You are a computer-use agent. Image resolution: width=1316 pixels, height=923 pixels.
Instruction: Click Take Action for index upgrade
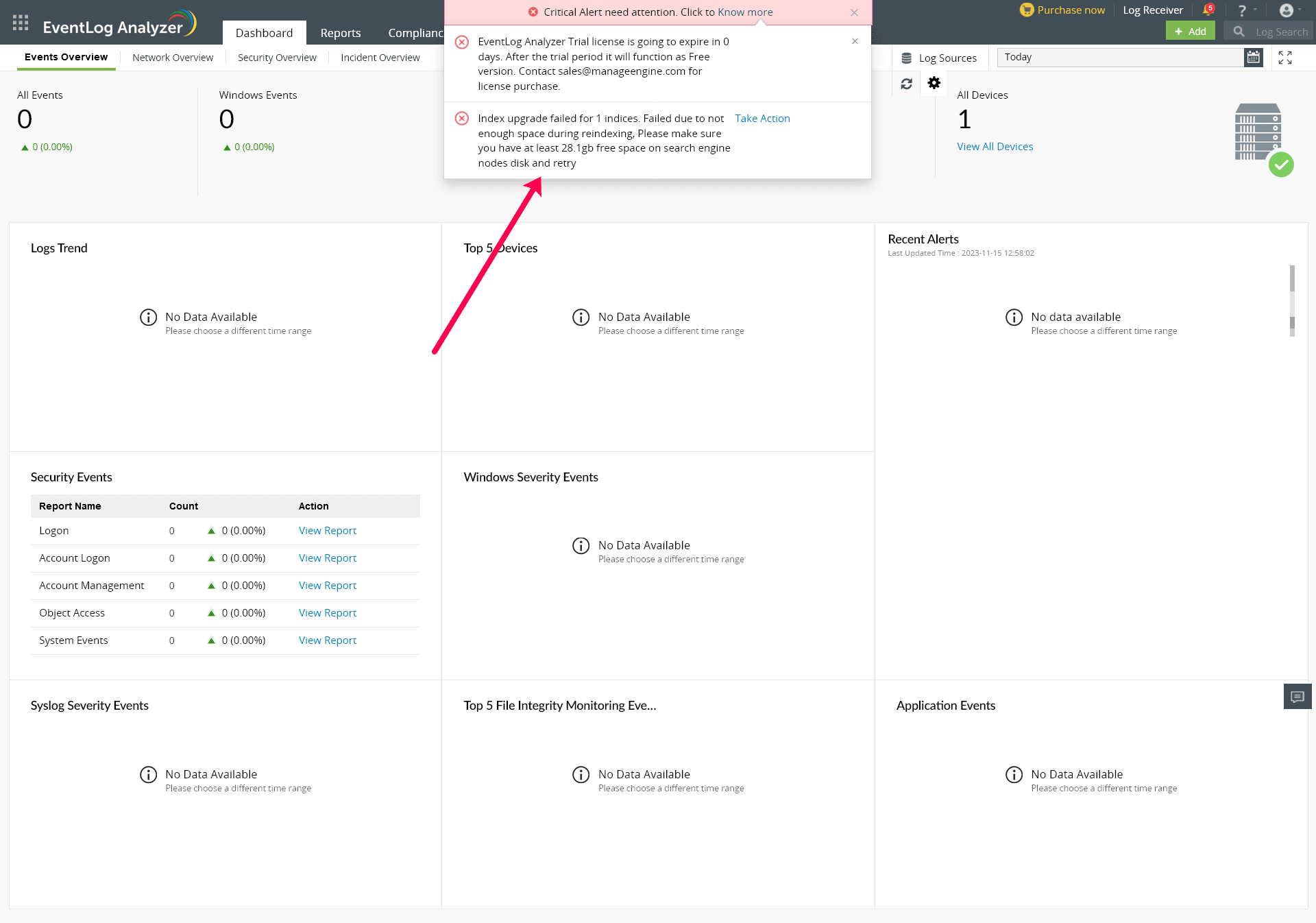click(762, 119)
